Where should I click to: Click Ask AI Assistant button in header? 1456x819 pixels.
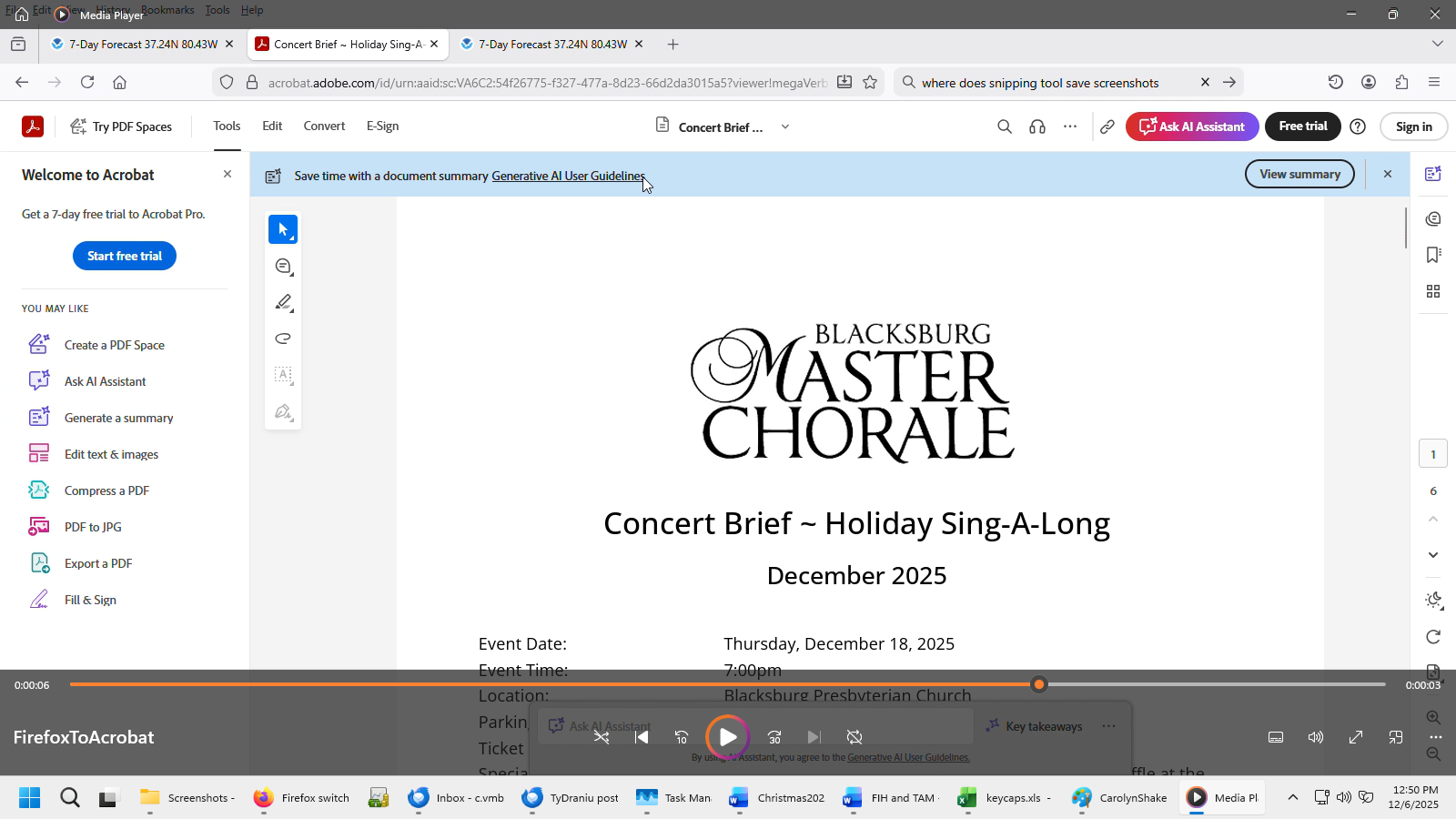(x=1192, y=126)
